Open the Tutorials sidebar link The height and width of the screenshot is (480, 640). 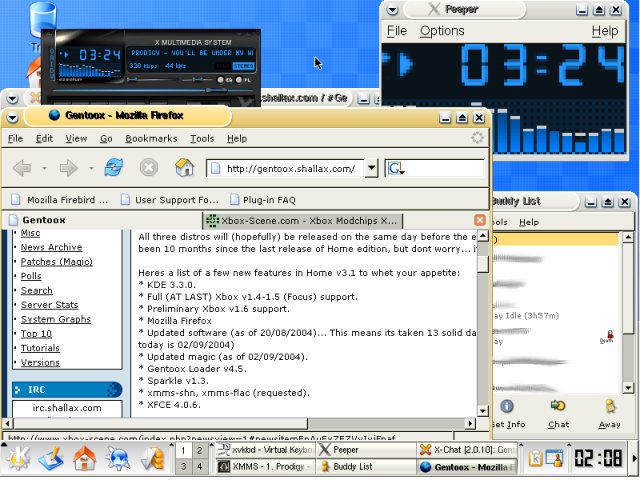(x=40, y=348)
